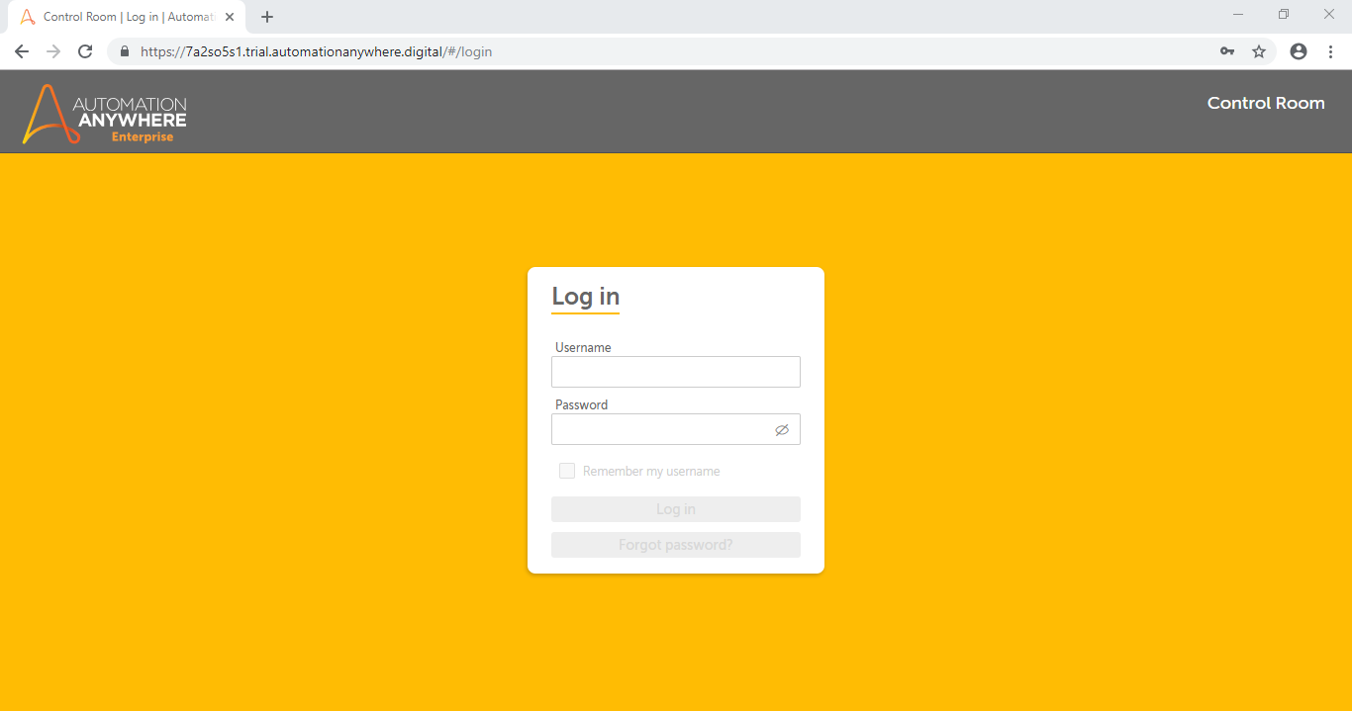Bookmark this page with star icon
1352x711 pixels.
(x=1259, y=52)
